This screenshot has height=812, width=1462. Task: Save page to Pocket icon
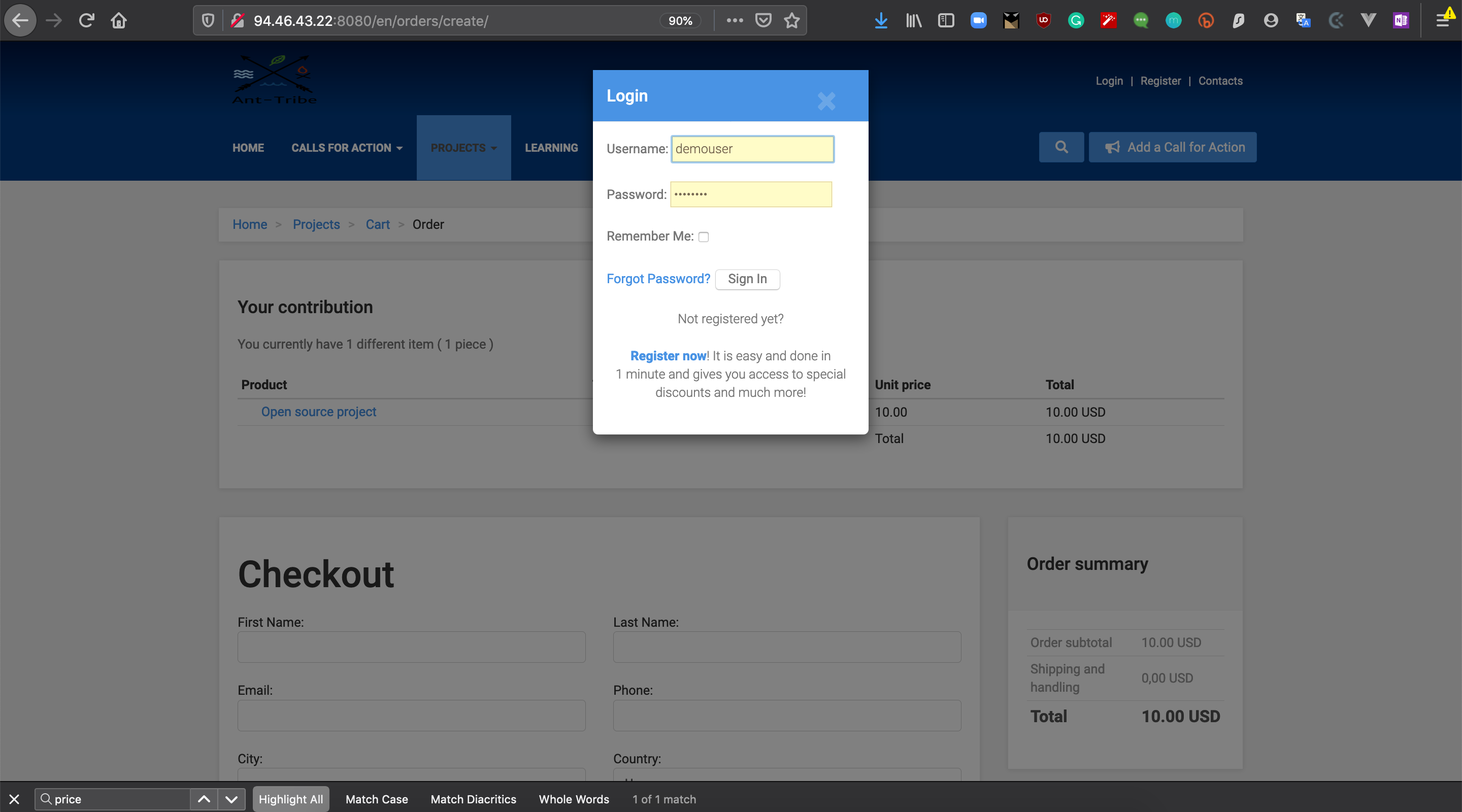pos(763,21)
